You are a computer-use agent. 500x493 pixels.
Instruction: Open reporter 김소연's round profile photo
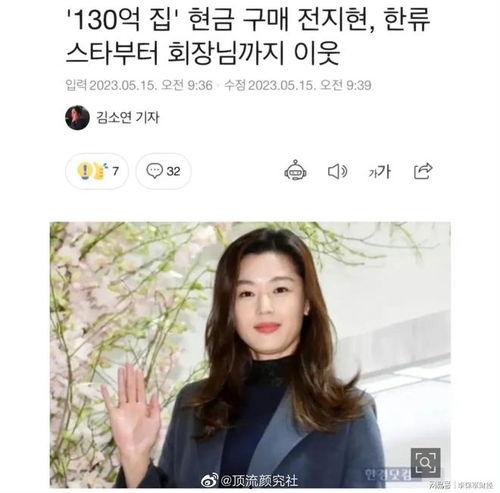click(x=77, y=117)
